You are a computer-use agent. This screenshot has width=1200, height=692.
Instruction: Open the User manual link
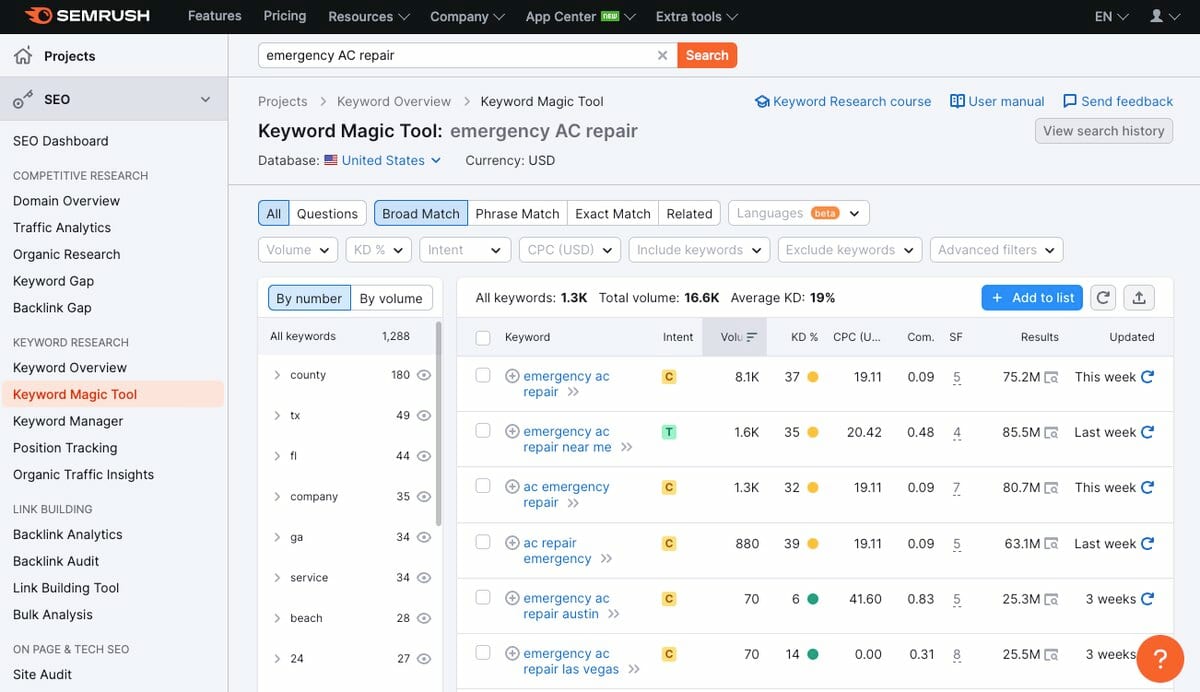tap(997, 101)
